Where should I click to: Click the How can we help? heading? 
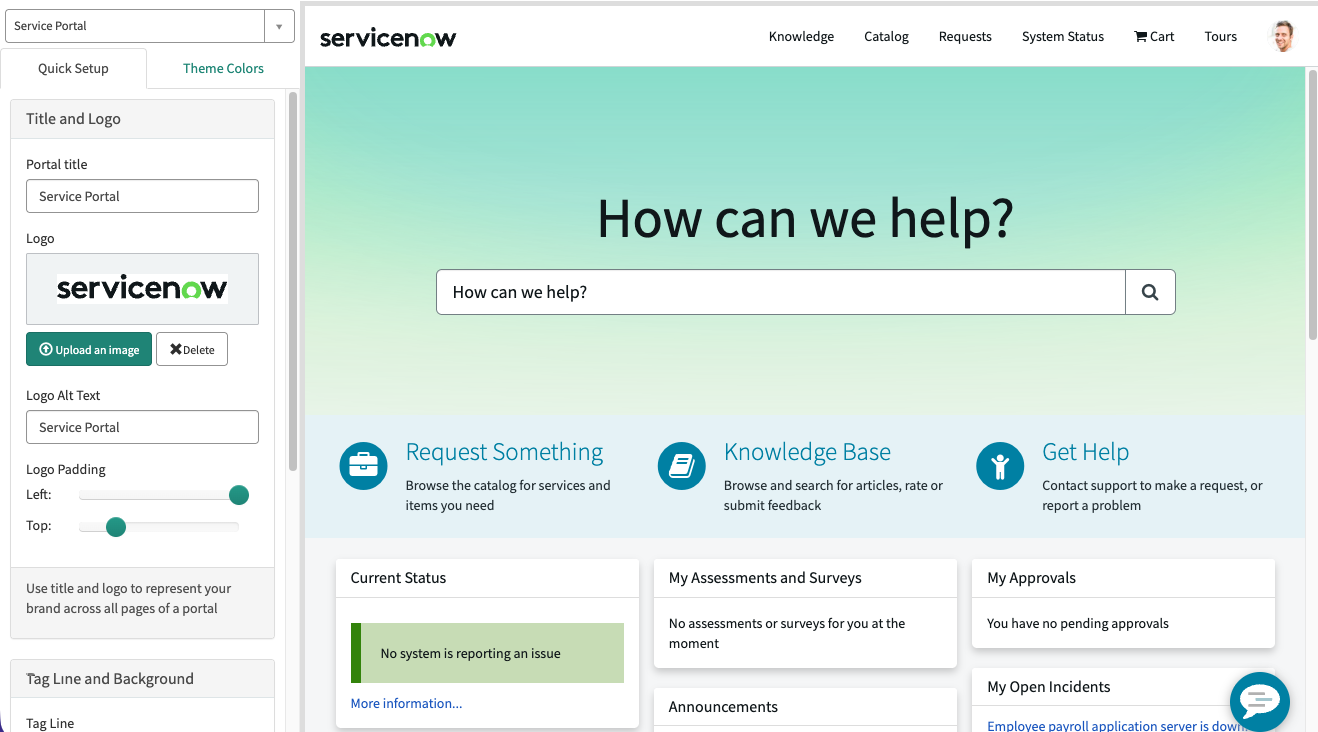[805, 218]
